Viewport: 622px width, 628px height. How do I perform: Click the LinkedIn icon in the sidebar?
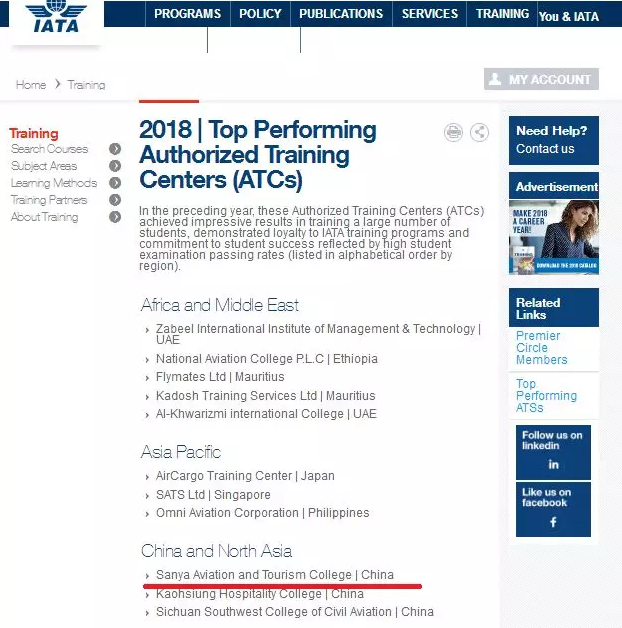point(553,465)
